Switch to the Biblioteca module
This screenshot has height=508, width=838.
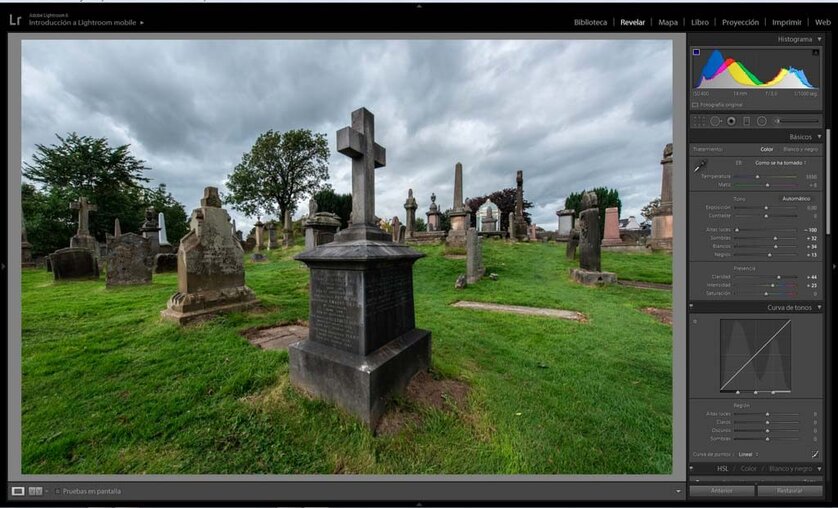click(x=590, y=22)
